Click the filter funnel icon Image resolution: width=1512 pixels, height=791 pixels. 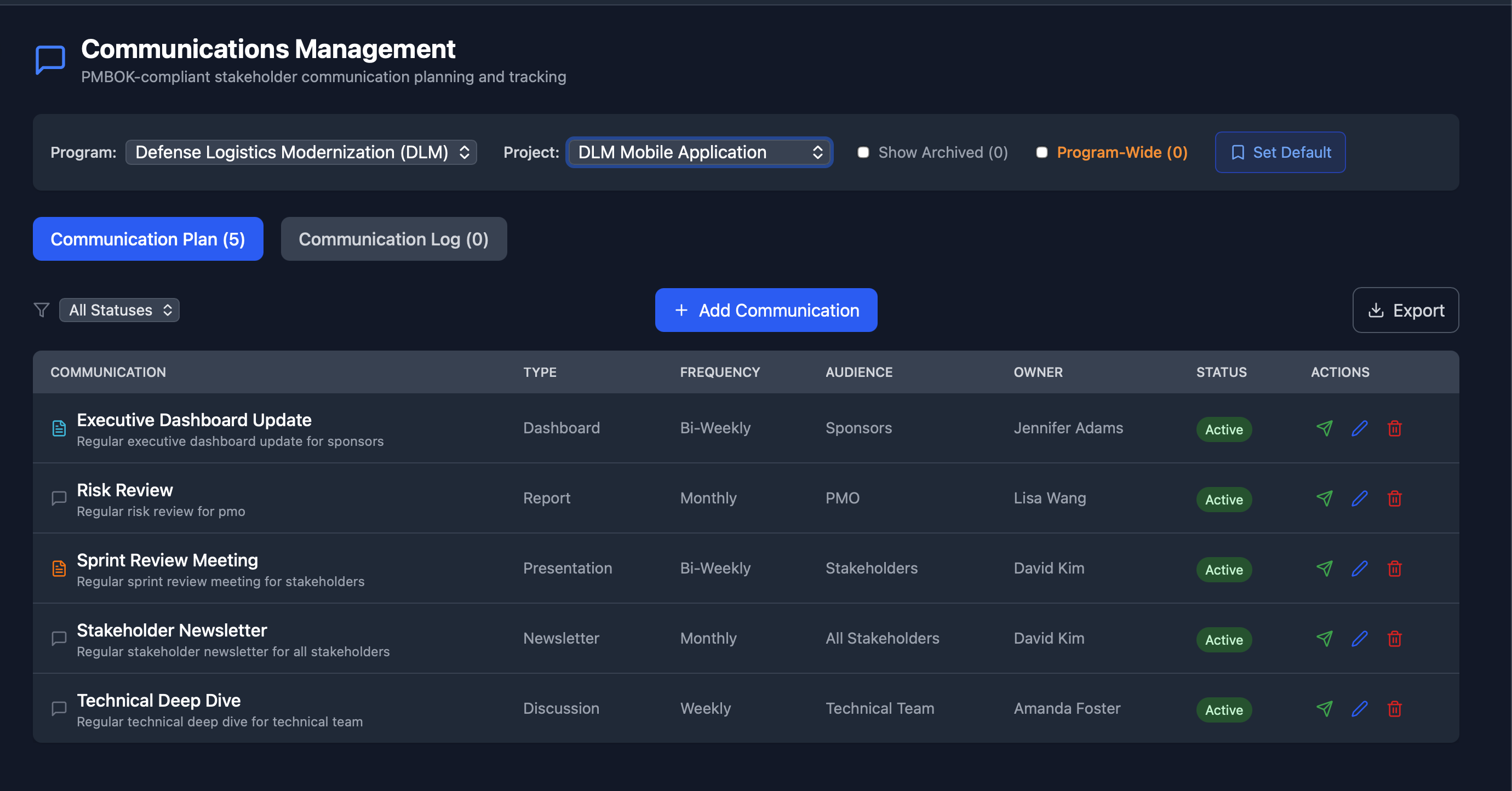point(42,310)
